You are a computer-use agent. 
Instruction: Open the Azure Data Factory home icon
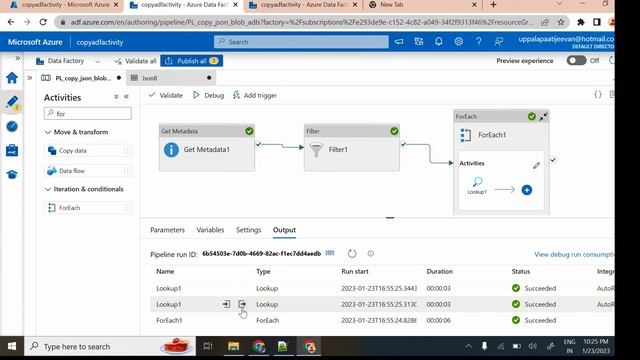click(x=12, y=78)
